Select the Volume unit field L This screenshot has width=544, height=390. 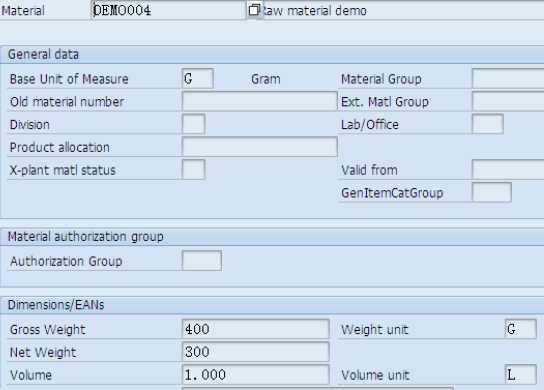coord(520,375)
